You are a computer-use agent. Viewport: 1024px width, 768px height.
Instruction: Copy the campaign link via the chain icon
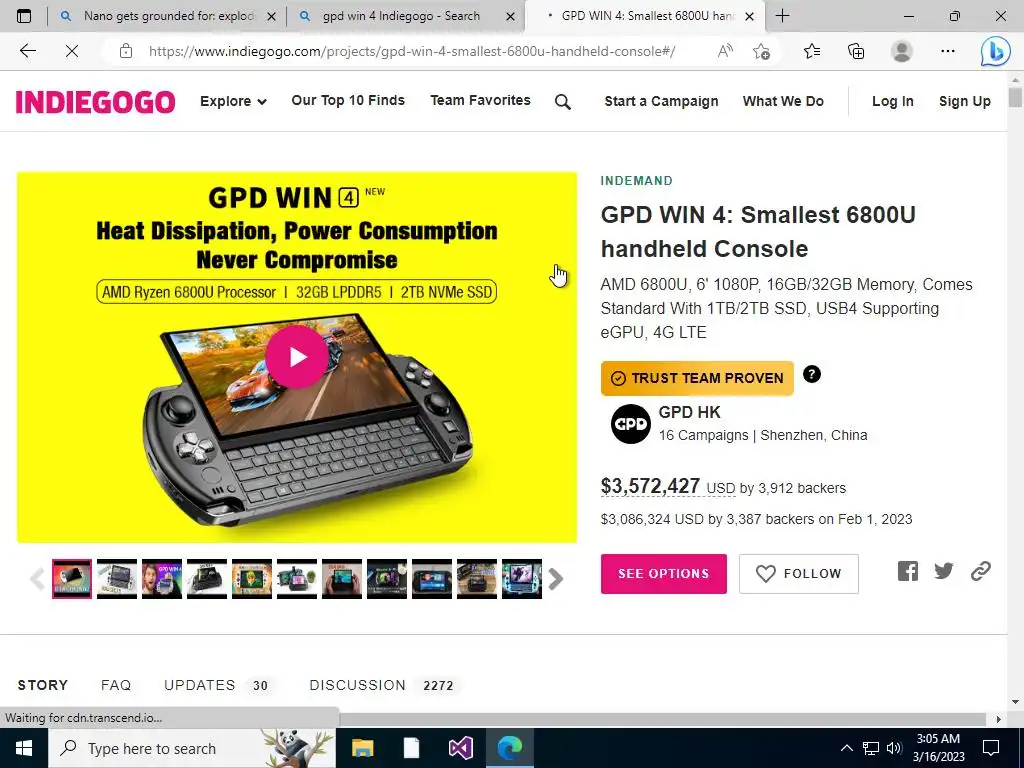[980, 571]
